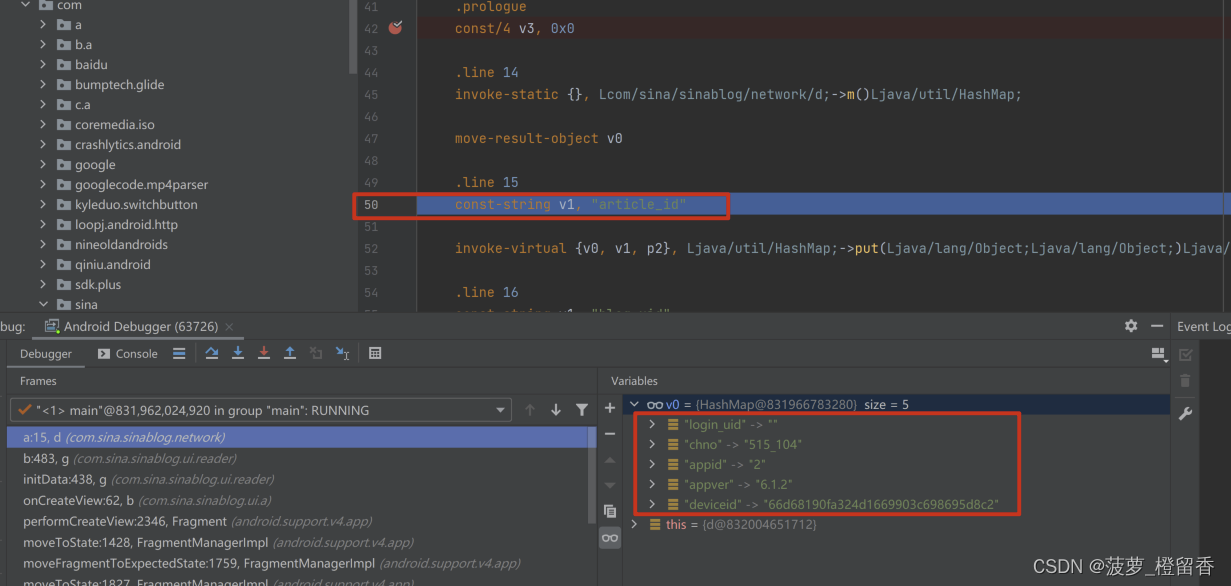Viewport: 1231px width, 586px height.
Task: Go to next frame with down arrow
Action: pos(556,410)
